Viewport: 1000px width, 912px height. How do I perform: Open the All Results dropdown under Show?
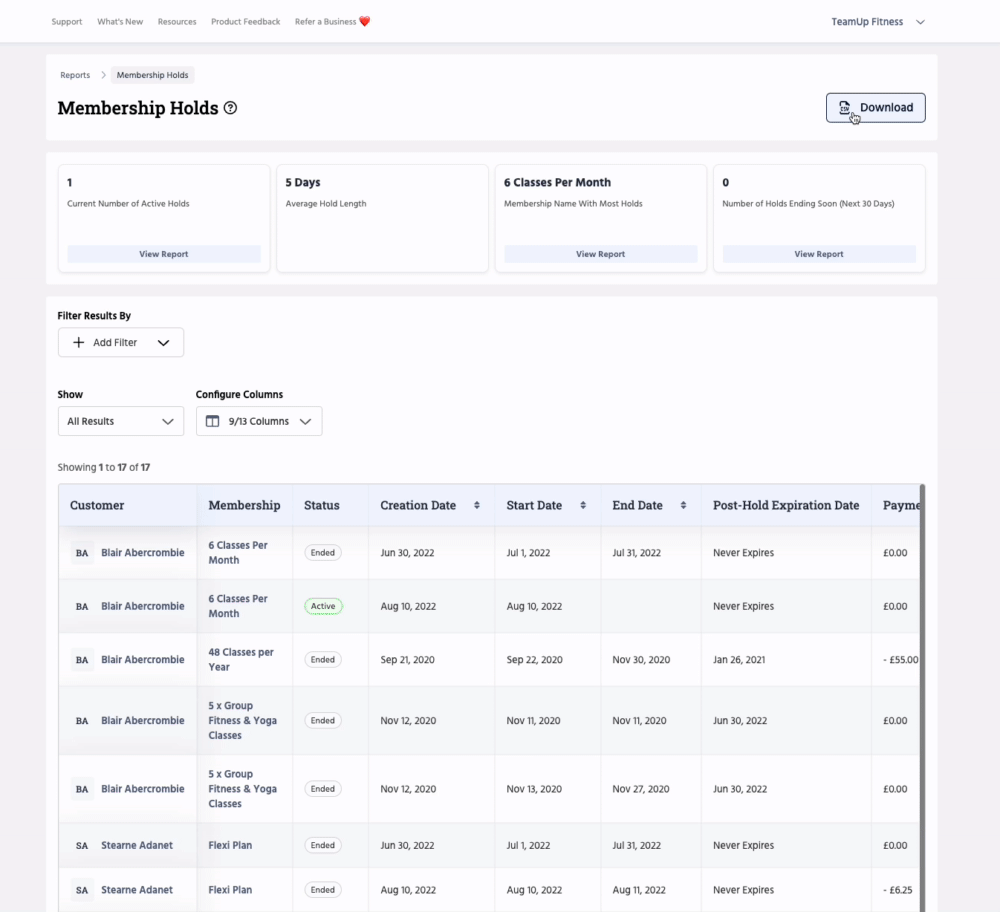click(x=120, y=421)
